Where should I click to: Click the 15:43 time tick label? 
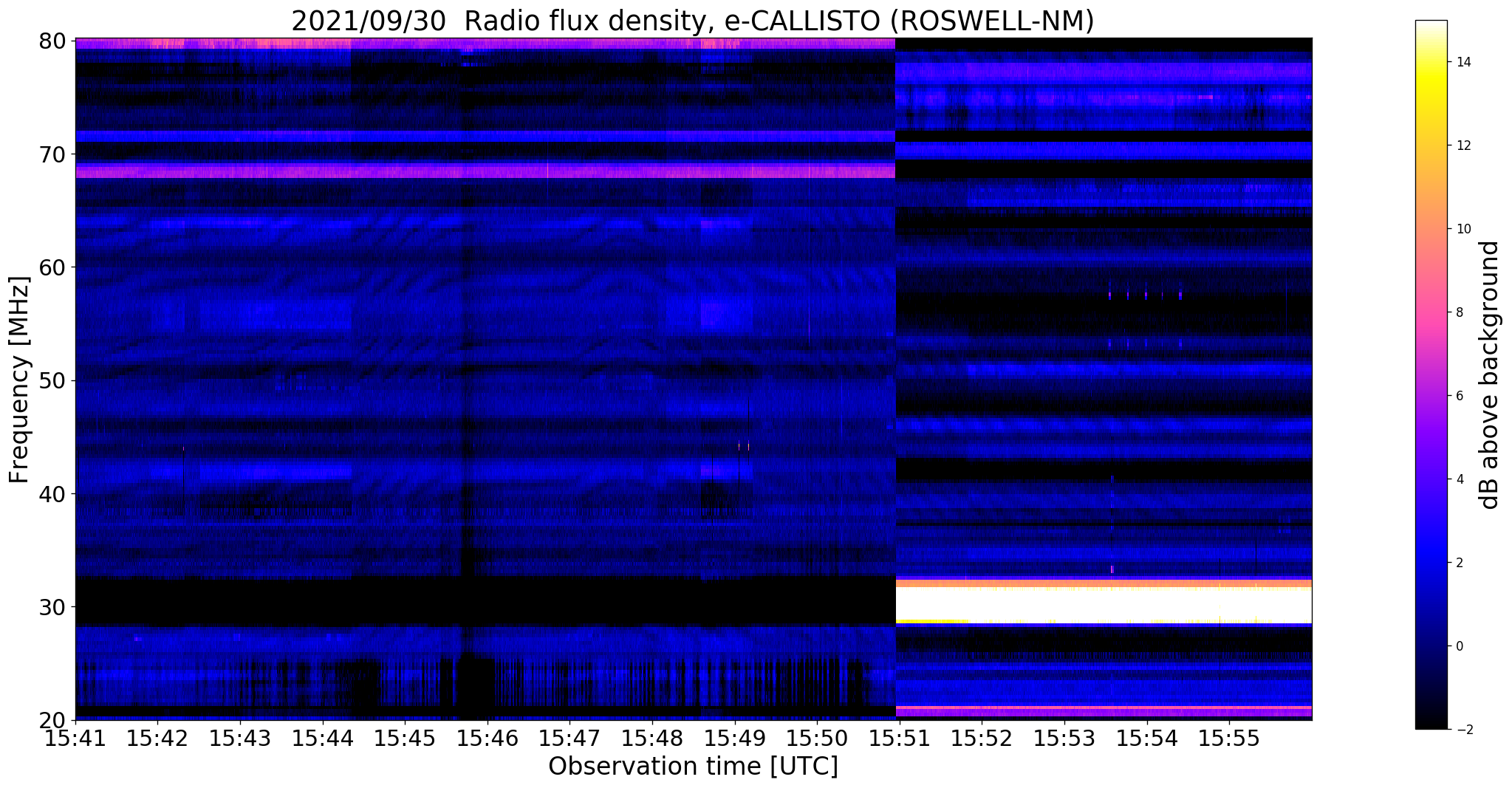tap(239, 739)
